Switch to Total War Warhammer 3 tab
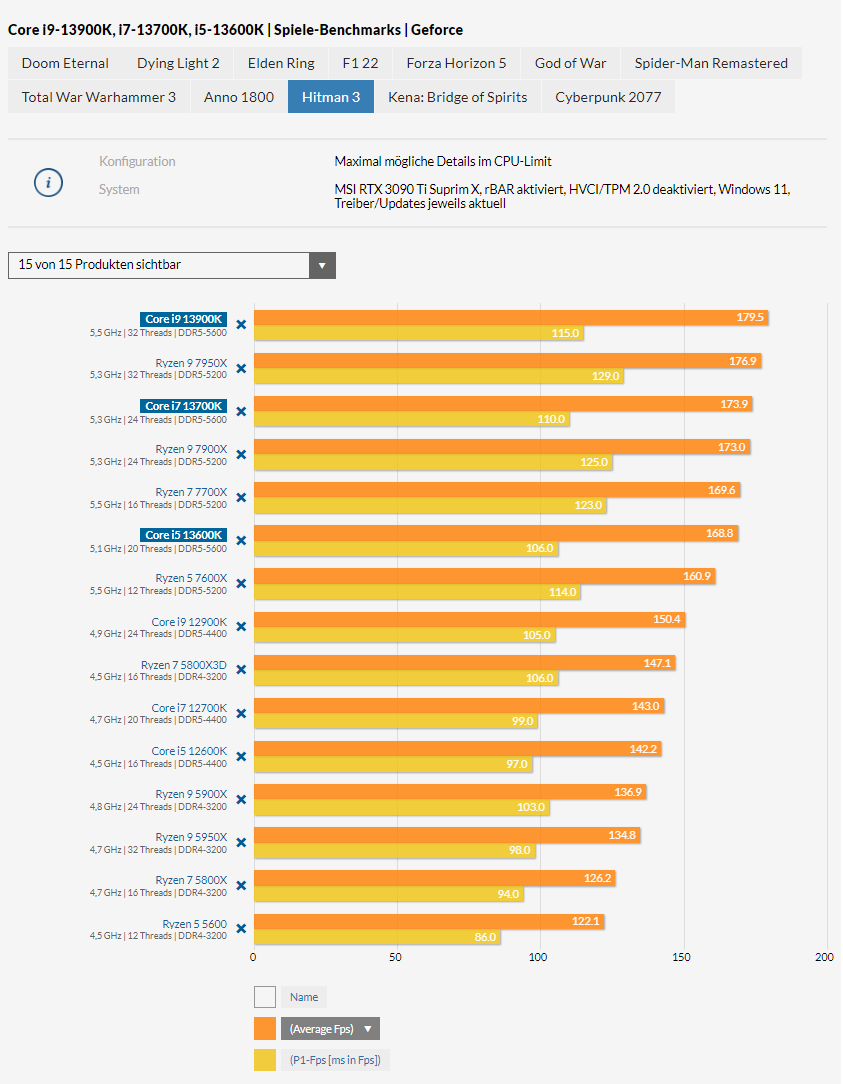The height and width of the screenshot is (1084, 843). (x=99, y=97)
